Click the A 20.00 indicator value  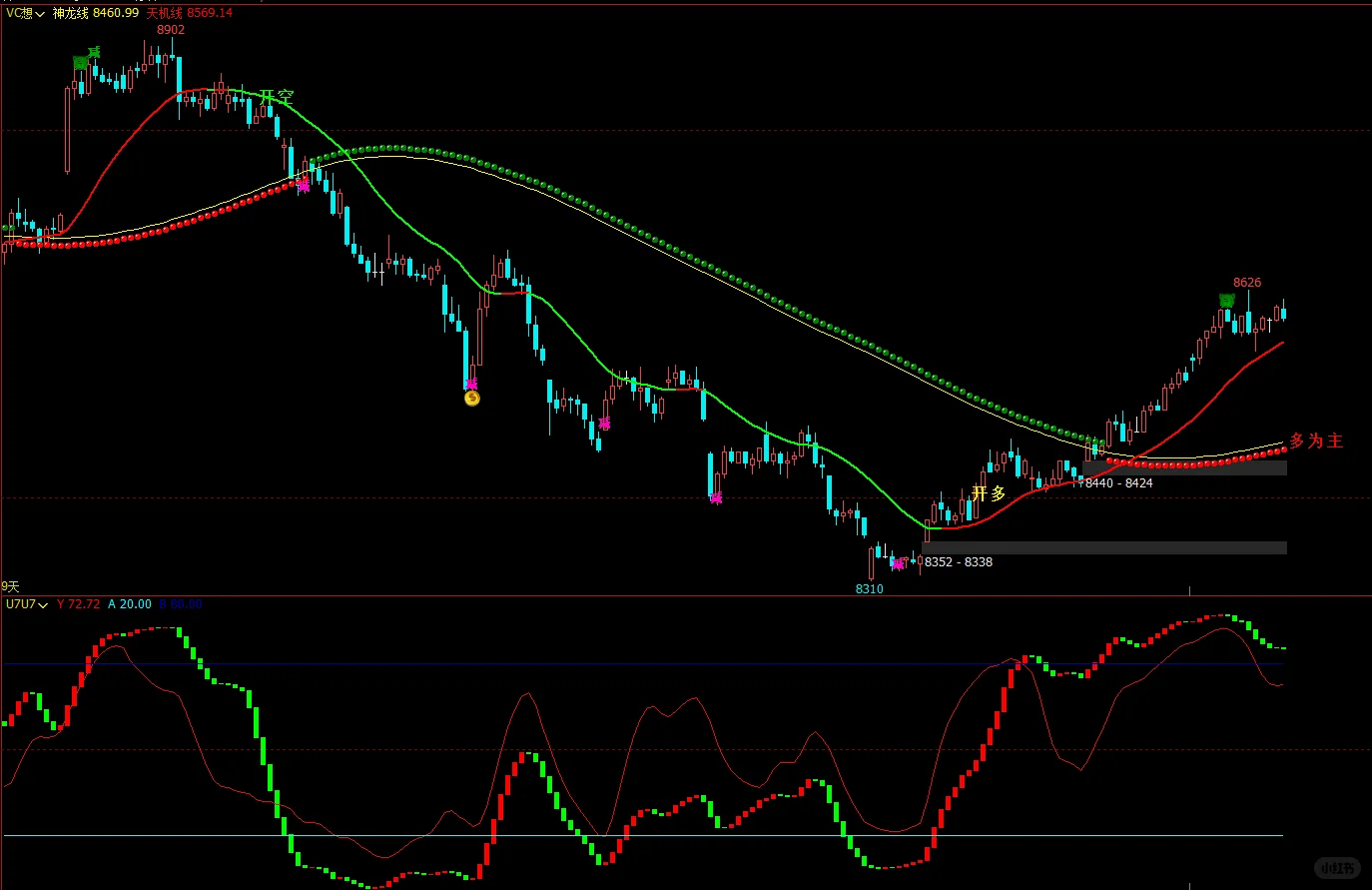130,604
